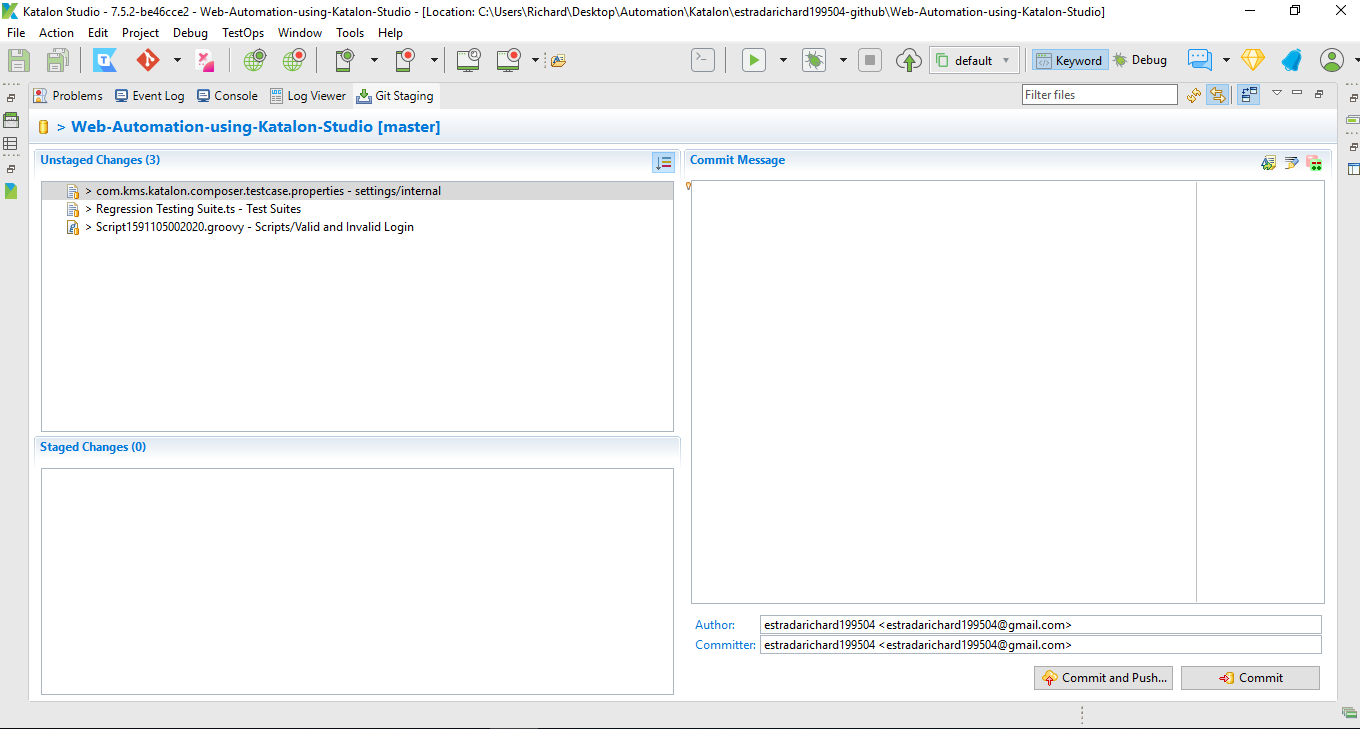Toggle sort order in Unstaged Changes
Image resolution: width=1360 pixels, height=729 pixels.
[x=663, y=162]
